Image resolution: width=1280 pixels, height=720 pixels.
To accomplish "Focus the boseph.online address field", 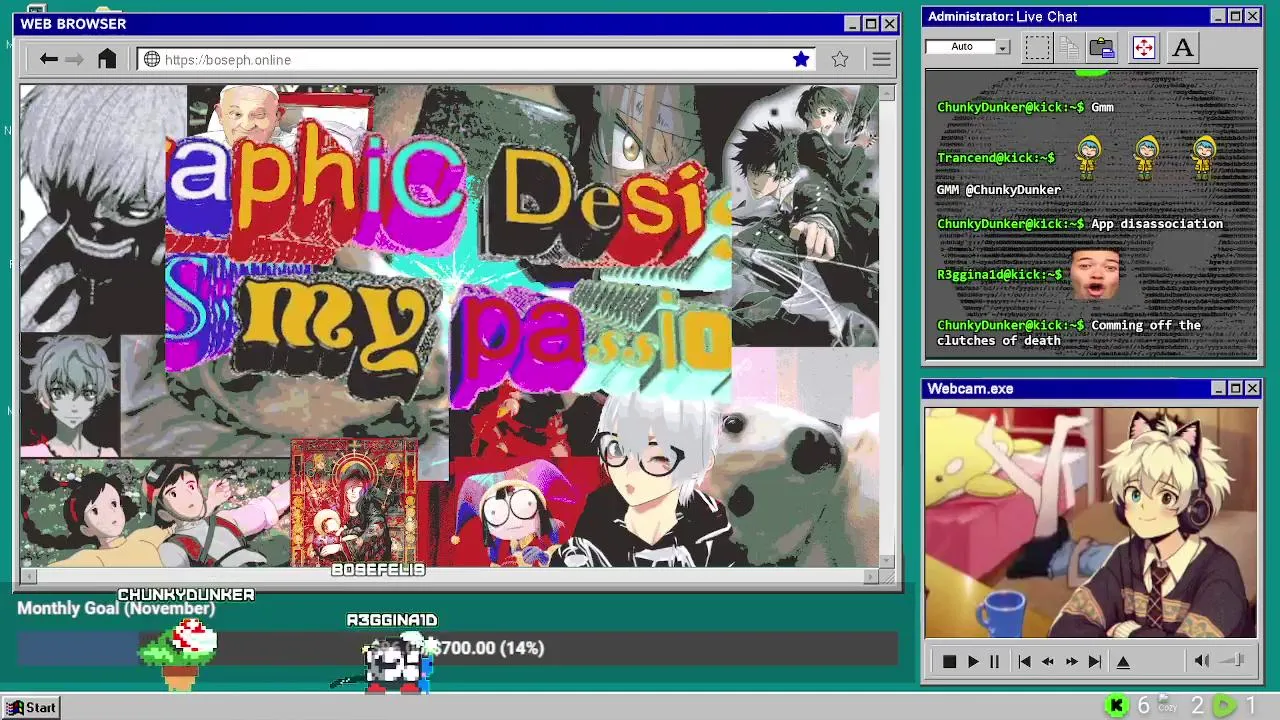I will tap(475, 60).
